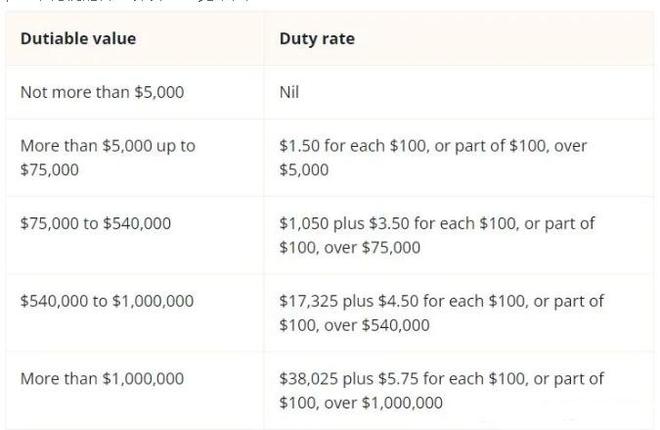Click the "$100, over $540,000" text line
Image resolution: width=660 pixels, height=430 pixels.
[354, 325]
